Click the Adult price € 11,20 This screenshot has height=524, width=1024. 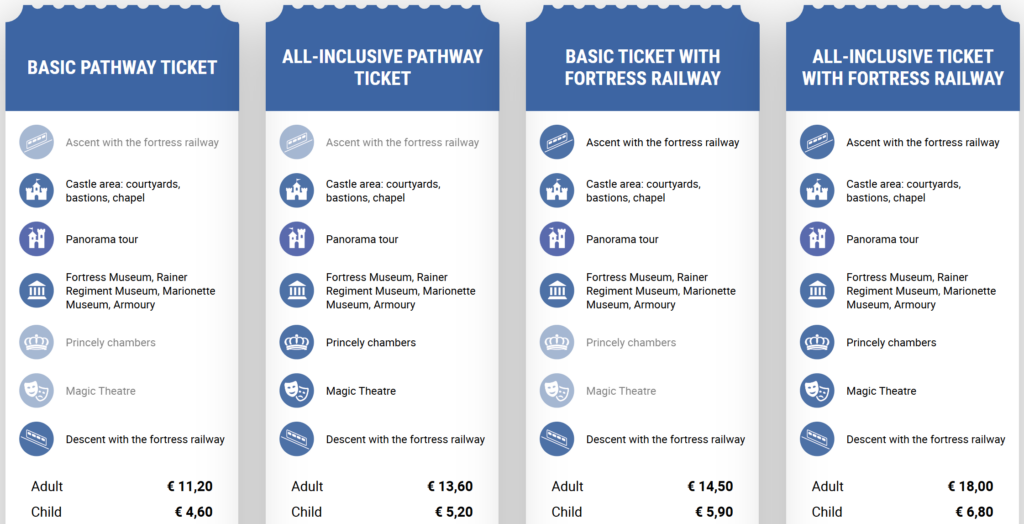[189, 487]
